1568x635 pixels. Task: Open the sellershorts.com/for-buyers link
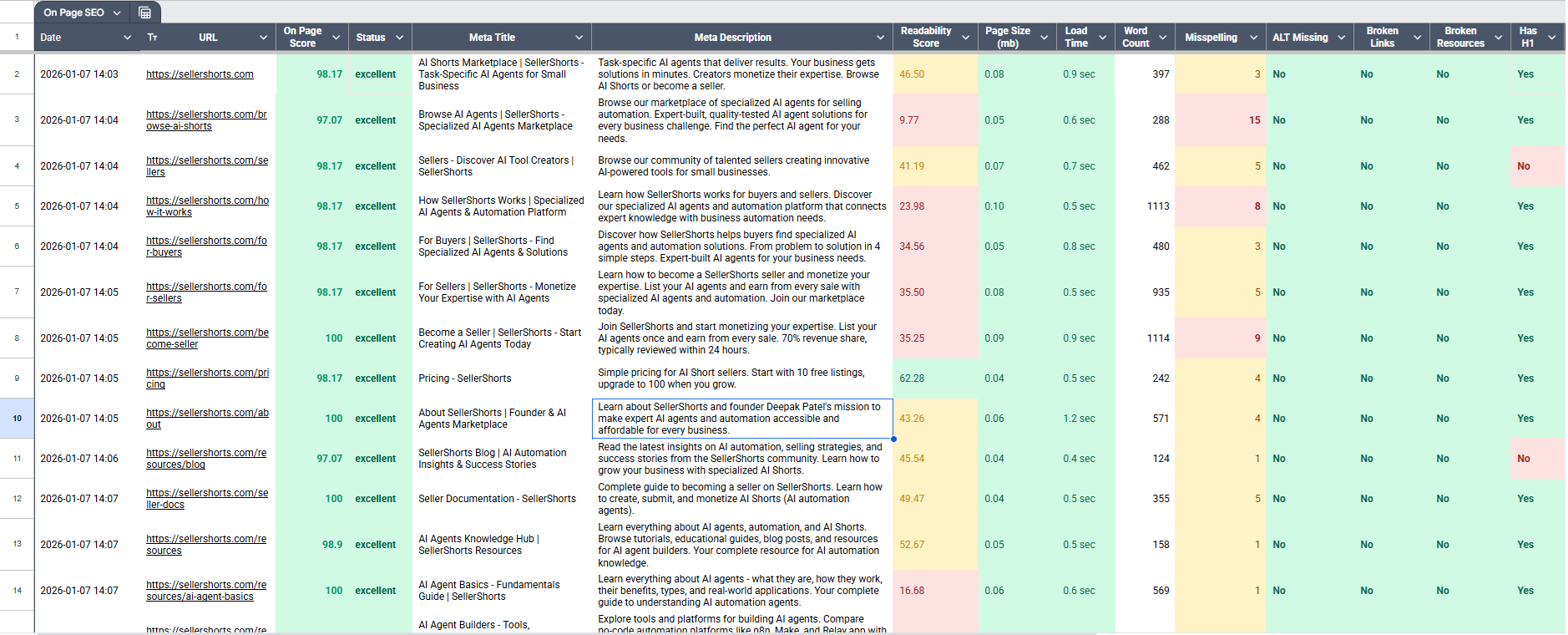click(x=206, y=246)
